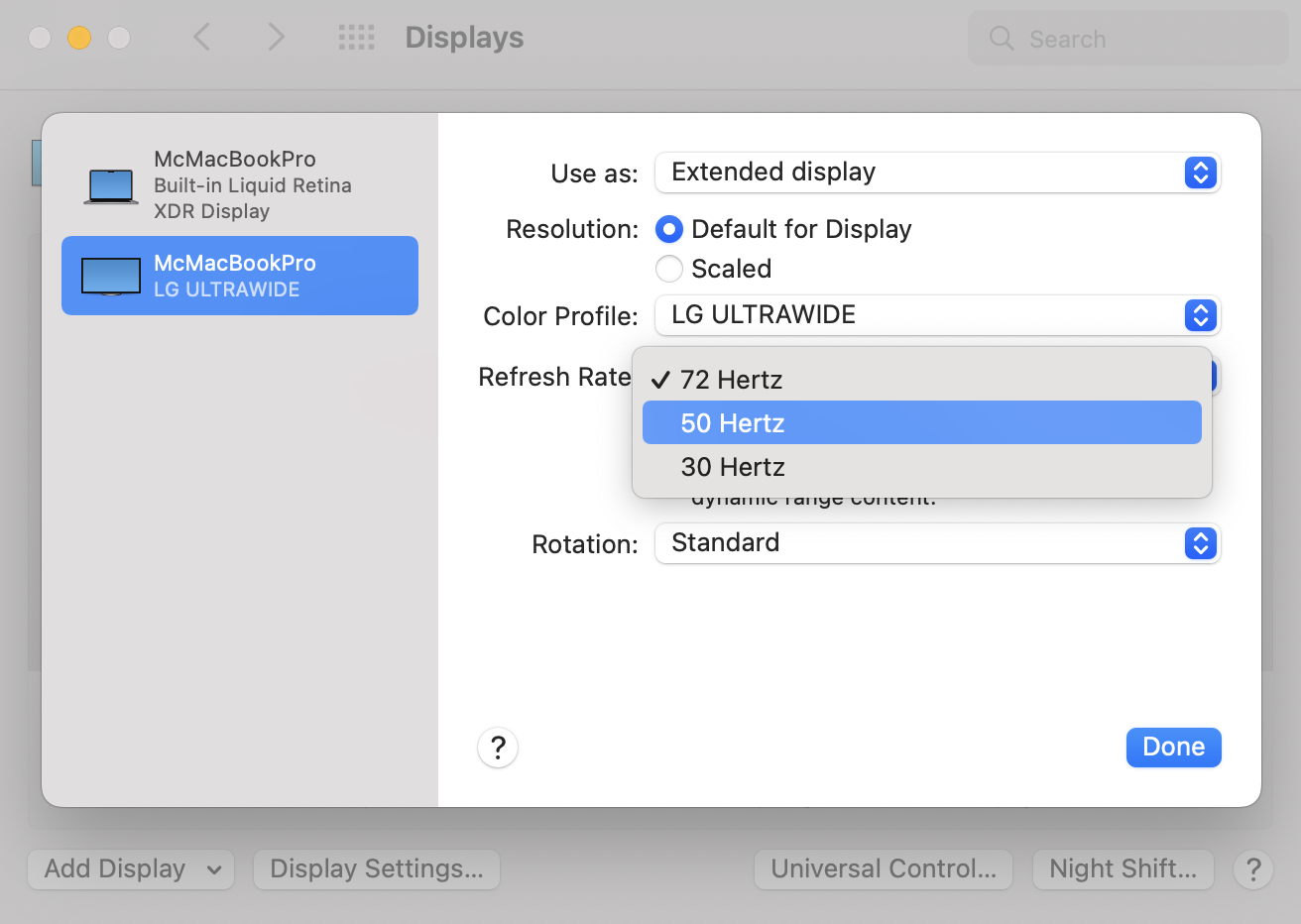The height and width of the screenshot is (924, 1301).
Task: Click the Done button
Action: point(1173,748)
